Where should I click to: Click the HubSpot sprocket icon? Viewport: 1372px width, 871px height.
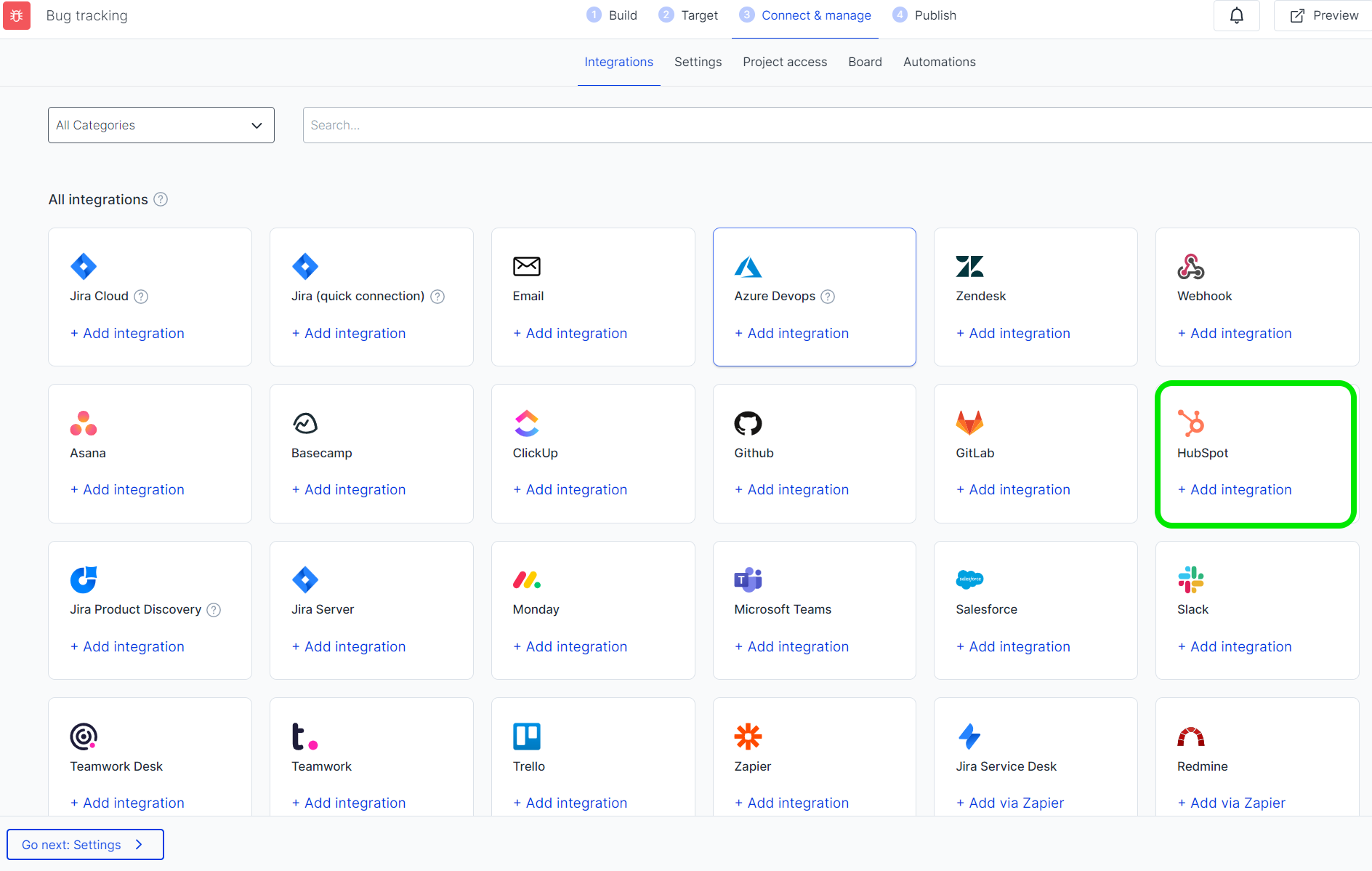(1191, 423)
